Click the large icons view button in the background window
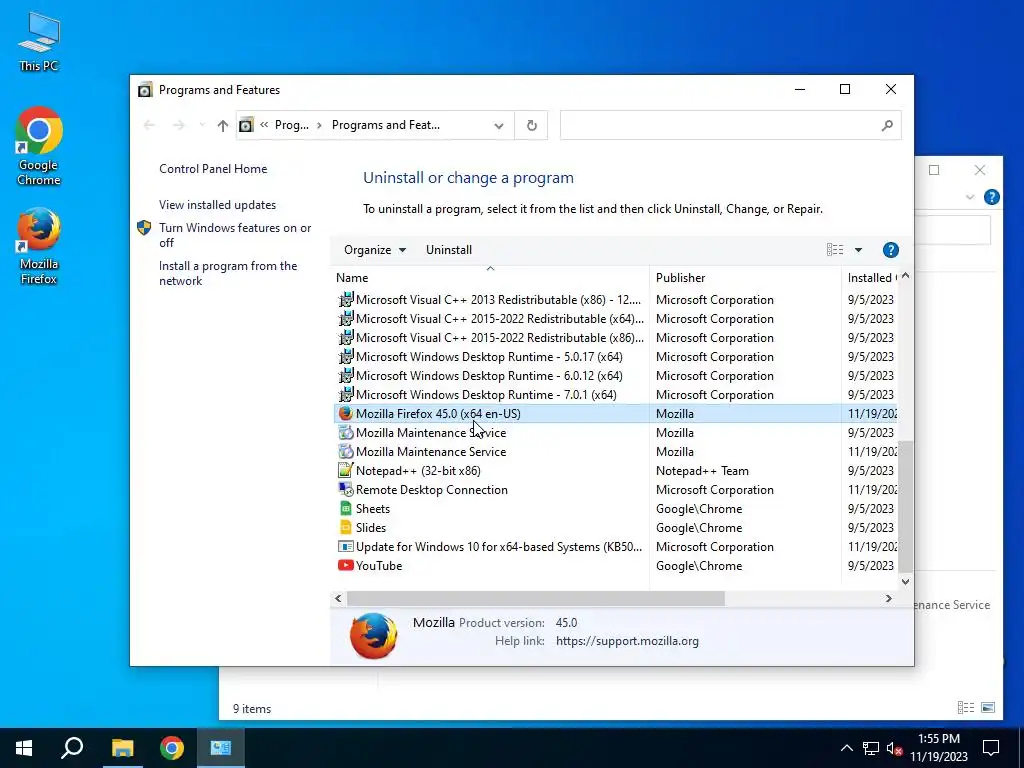 (988, 707)
